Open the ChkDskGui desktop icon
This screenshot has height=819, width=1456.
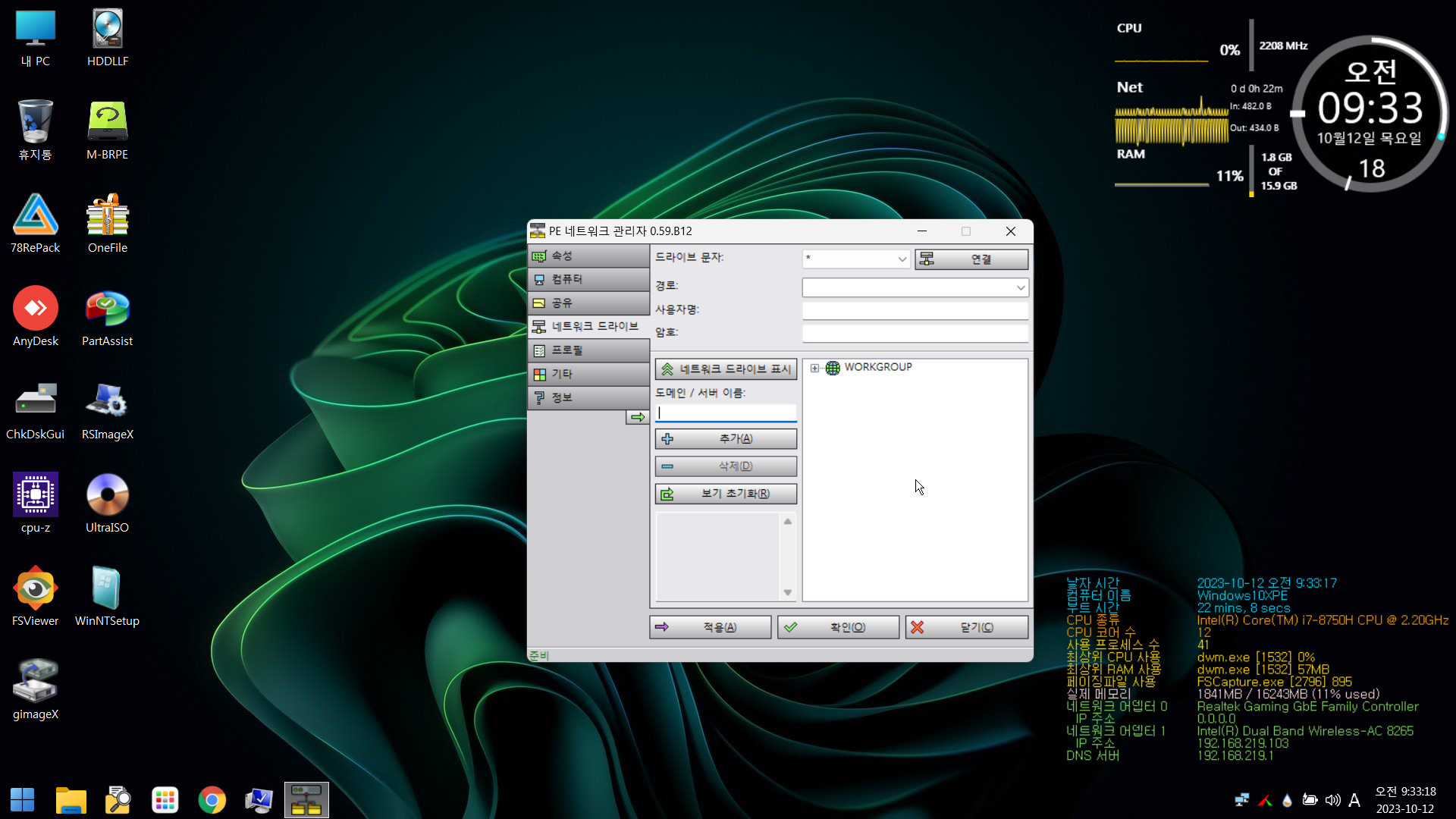pyautogui.click(x=36, y=410)
